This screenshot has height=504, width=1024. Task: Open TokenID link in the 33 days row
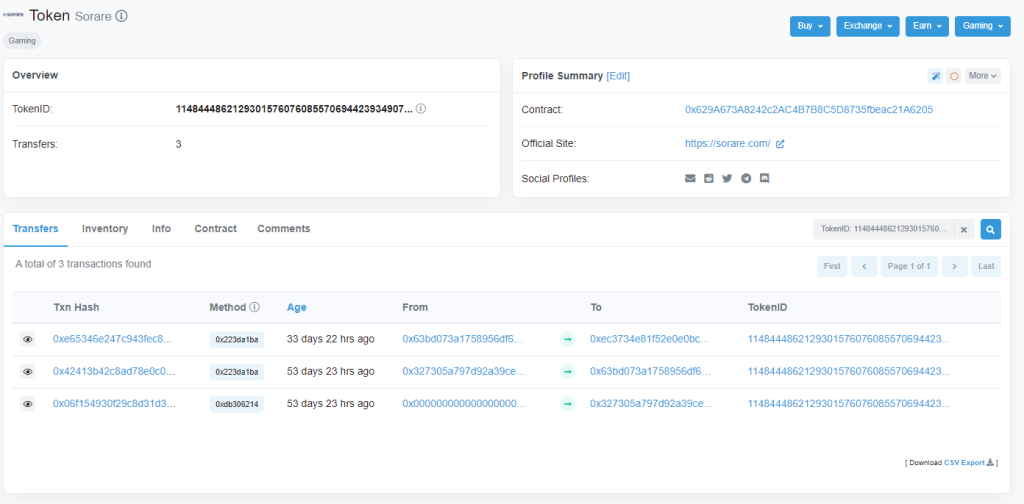point(848,339)
